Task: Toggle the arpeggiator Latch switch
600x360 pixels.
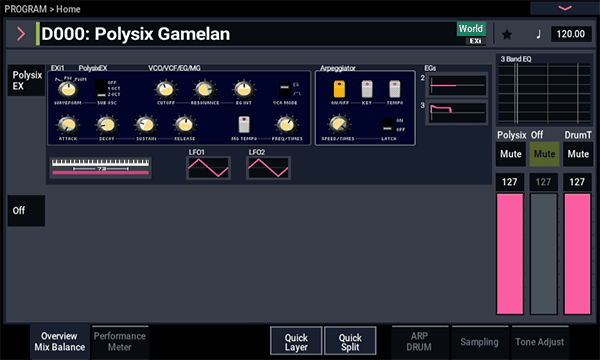Action: (388, 125)
